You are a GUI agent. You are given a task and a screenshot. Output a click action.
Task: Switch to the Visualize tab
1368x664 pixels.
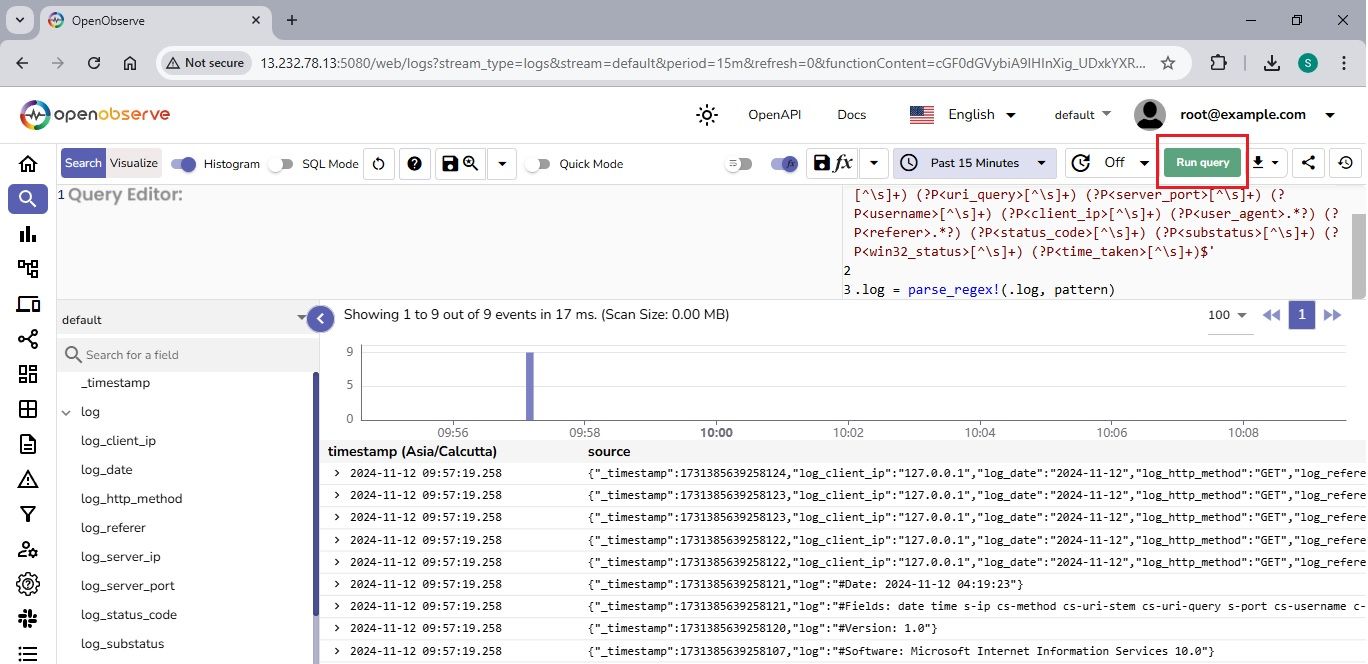pos(134,164)
